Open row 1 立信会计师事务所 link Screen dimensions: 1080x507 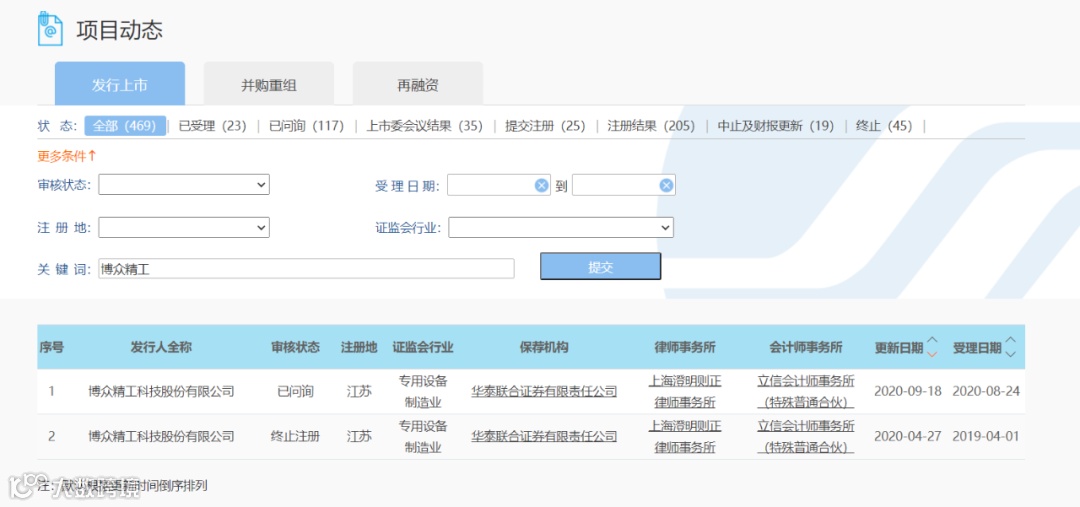806,391
